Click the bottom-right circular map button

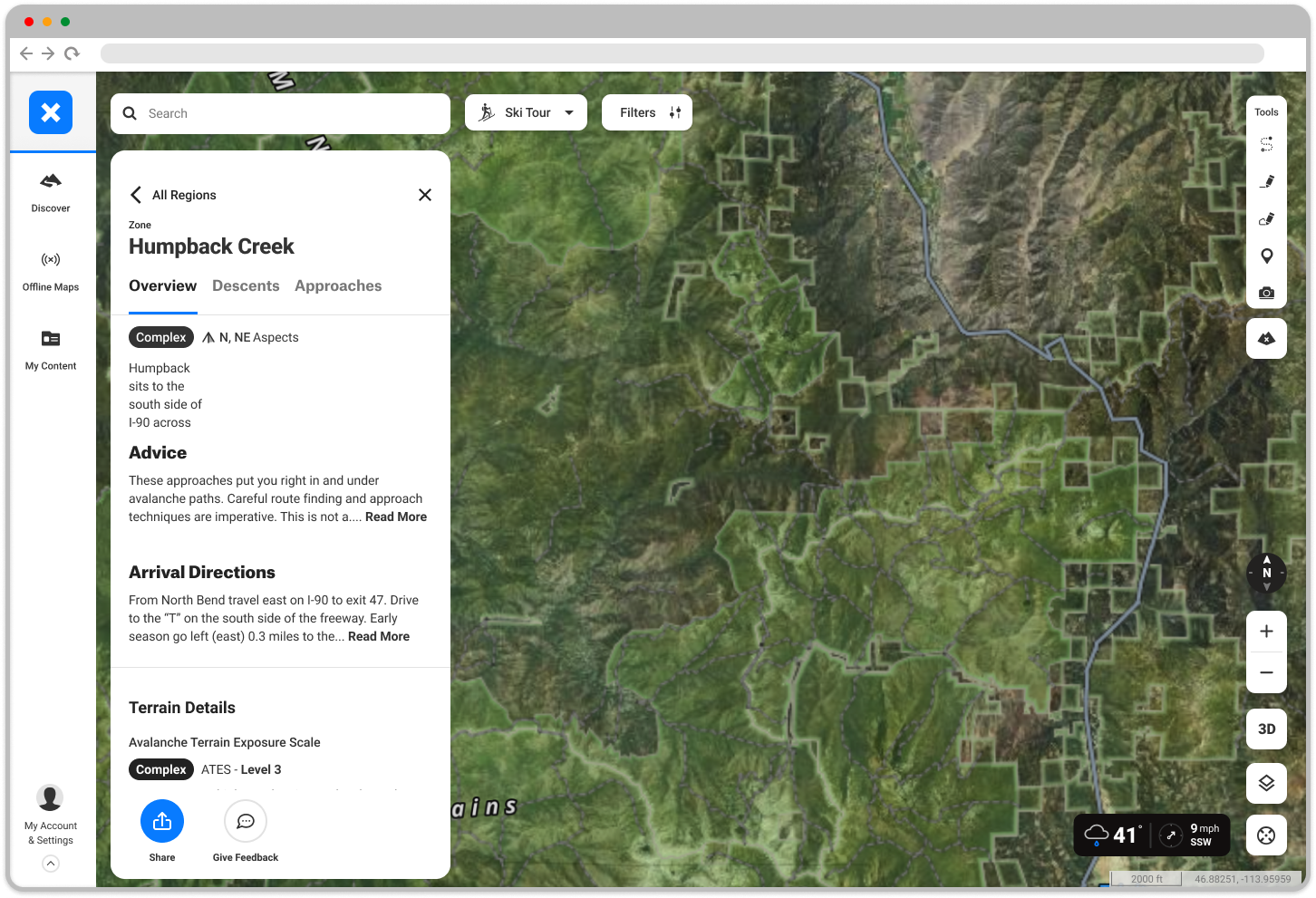click(x=1267, y=835)
